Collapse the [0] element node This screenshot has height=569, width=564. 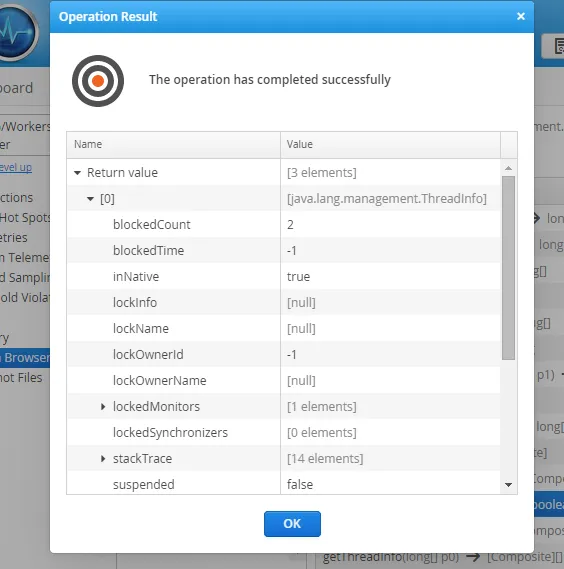[90, 199]
